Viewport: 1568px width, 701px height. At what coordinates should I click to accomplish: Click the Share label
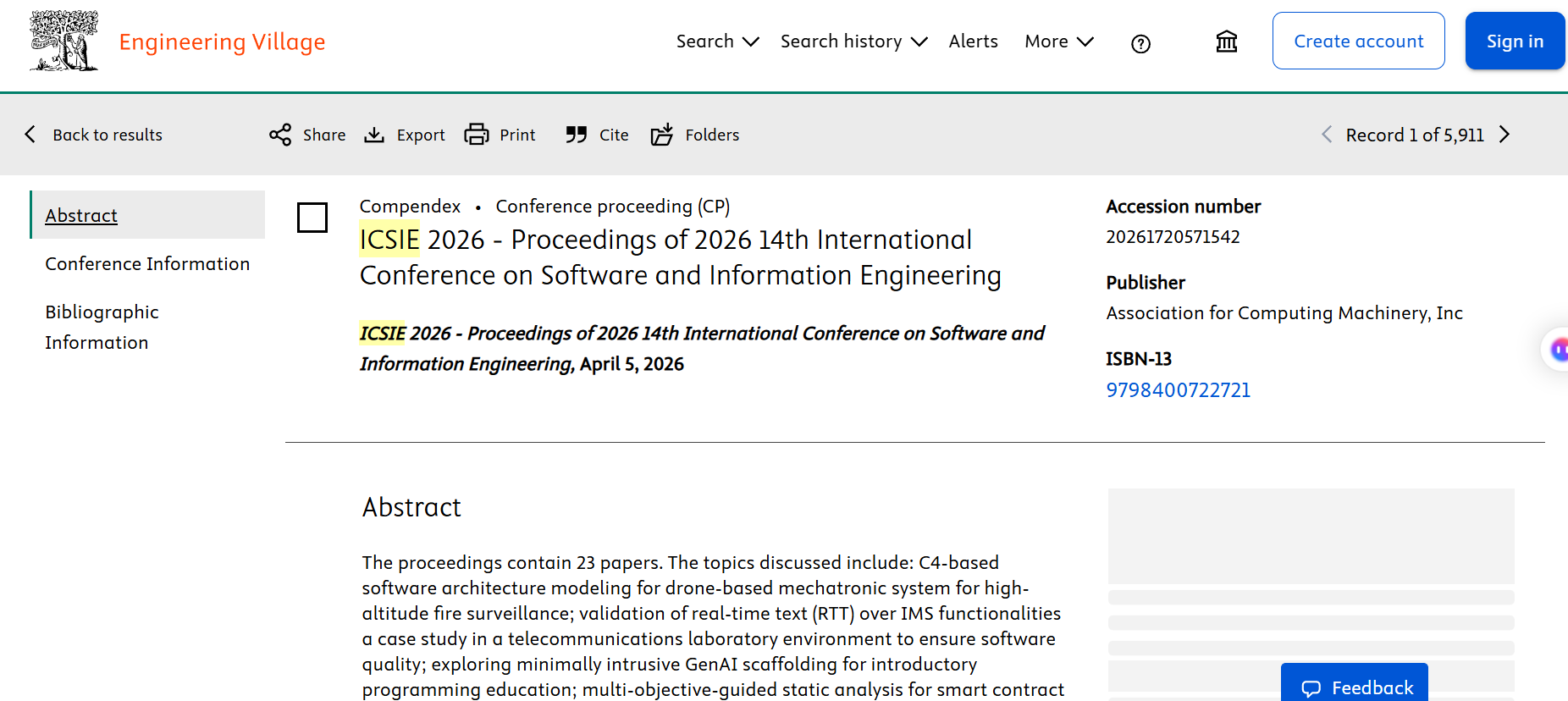324,135
